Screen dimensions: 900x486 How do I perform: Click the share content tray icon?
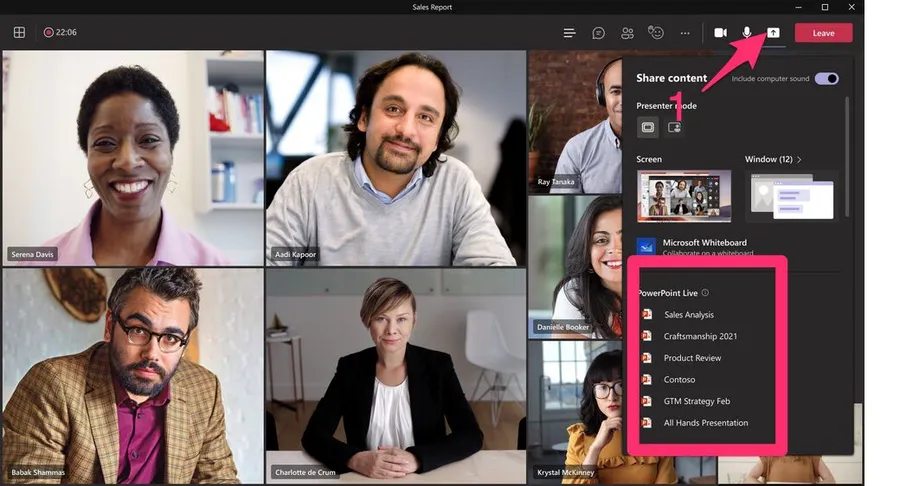click(773, 33)
